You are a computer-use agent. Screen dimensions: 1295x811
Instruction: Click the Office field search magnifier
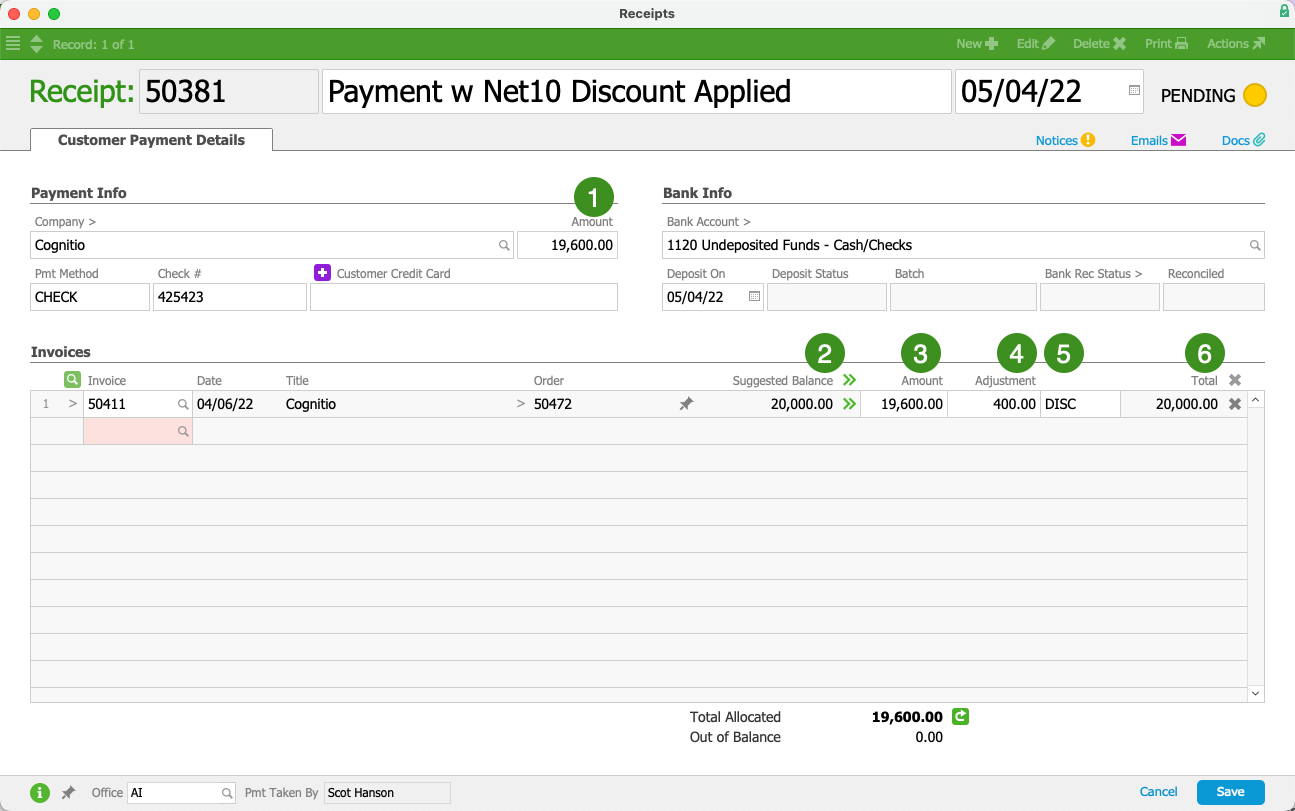(x=227, y=793)
